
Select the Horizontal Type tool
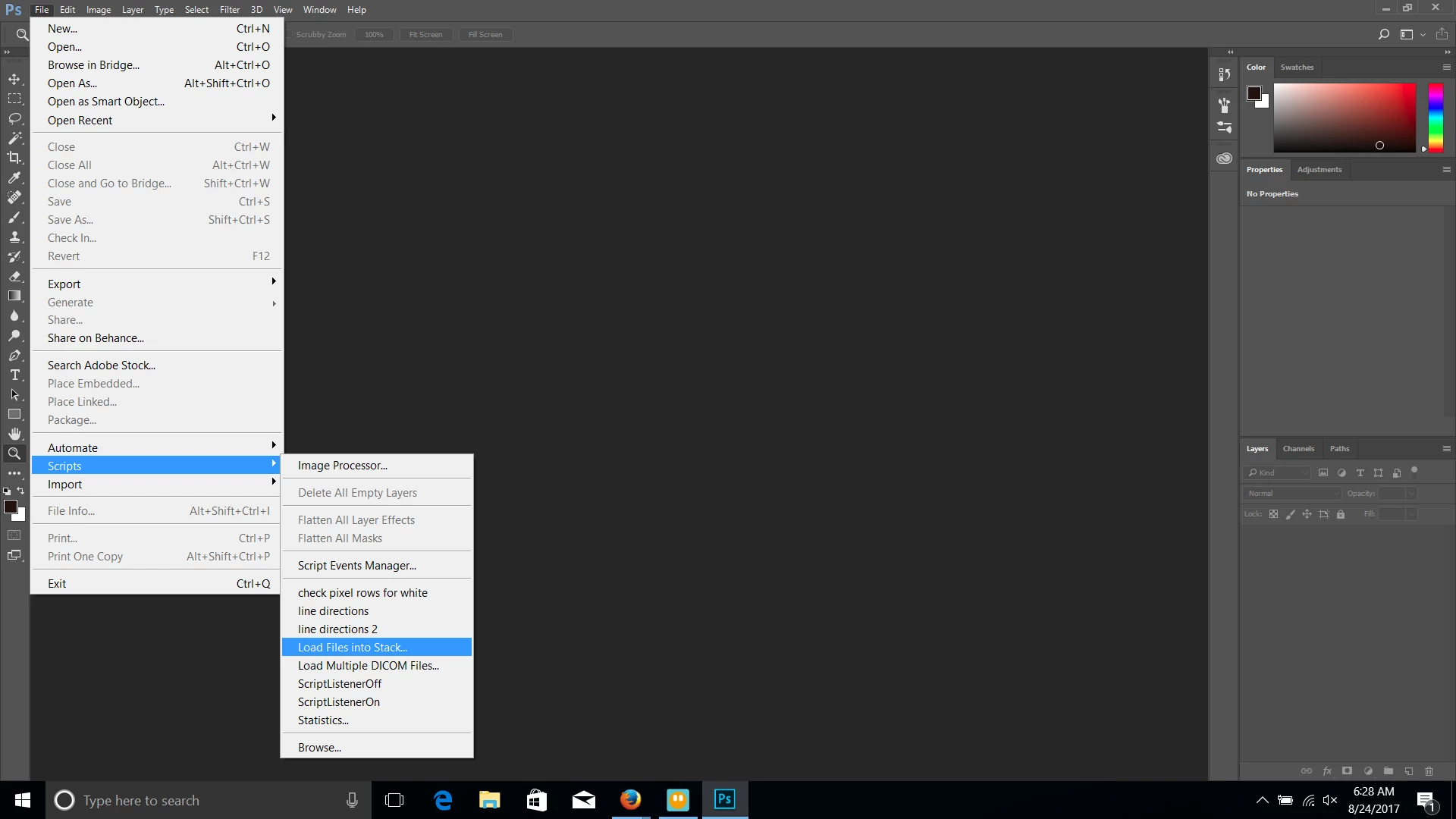point(14,375)
